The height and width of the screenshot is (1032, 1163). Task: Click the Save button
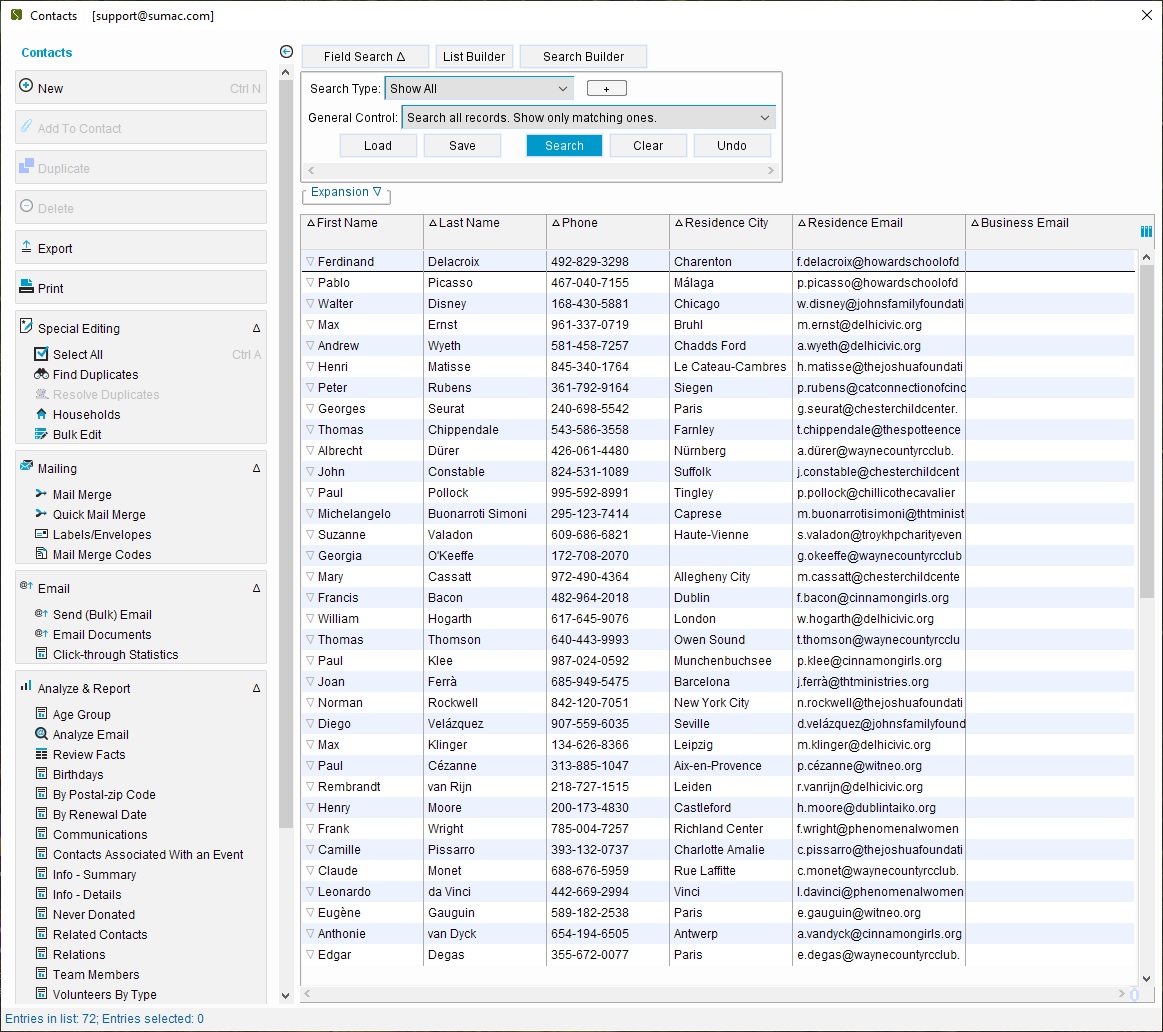[462, 145]
